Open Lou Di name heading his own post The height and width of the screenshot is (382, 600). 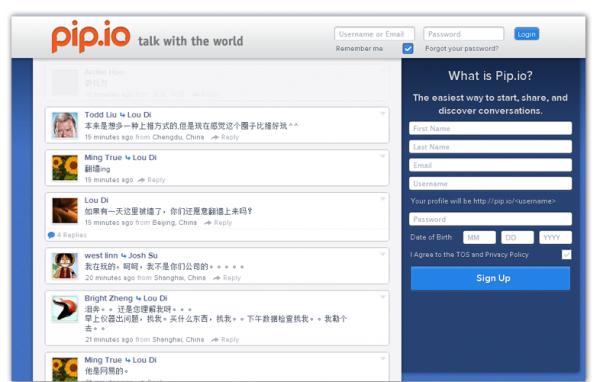[x=96, y=200]
